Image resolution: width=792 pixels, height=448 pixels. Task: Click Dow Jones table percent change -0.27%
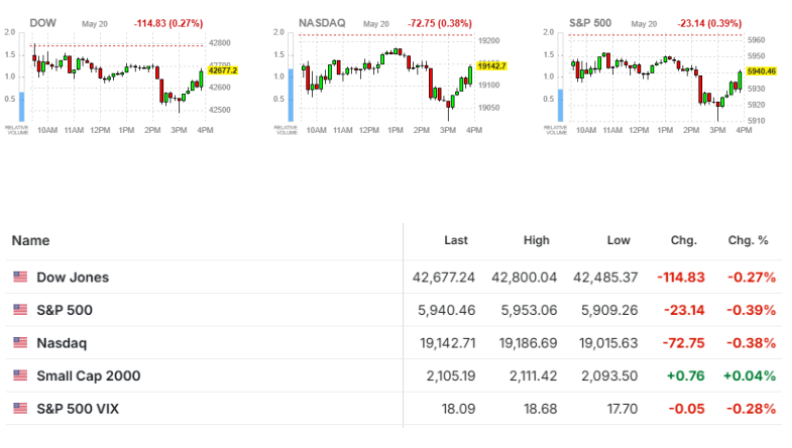751,277
